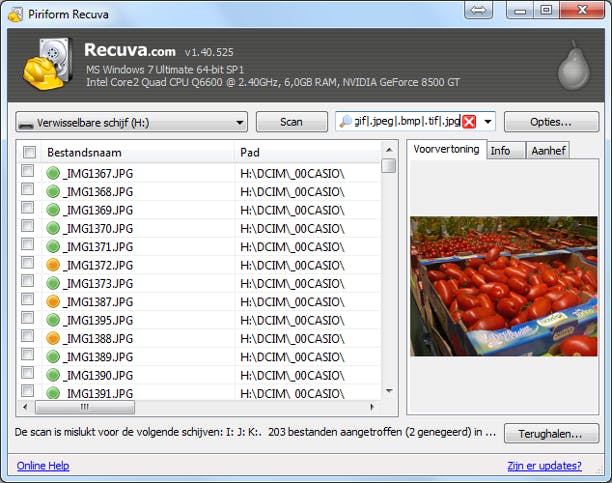Click the tomato preview image
This screenshot has height=483, width=612.
(x=503, y=286)
